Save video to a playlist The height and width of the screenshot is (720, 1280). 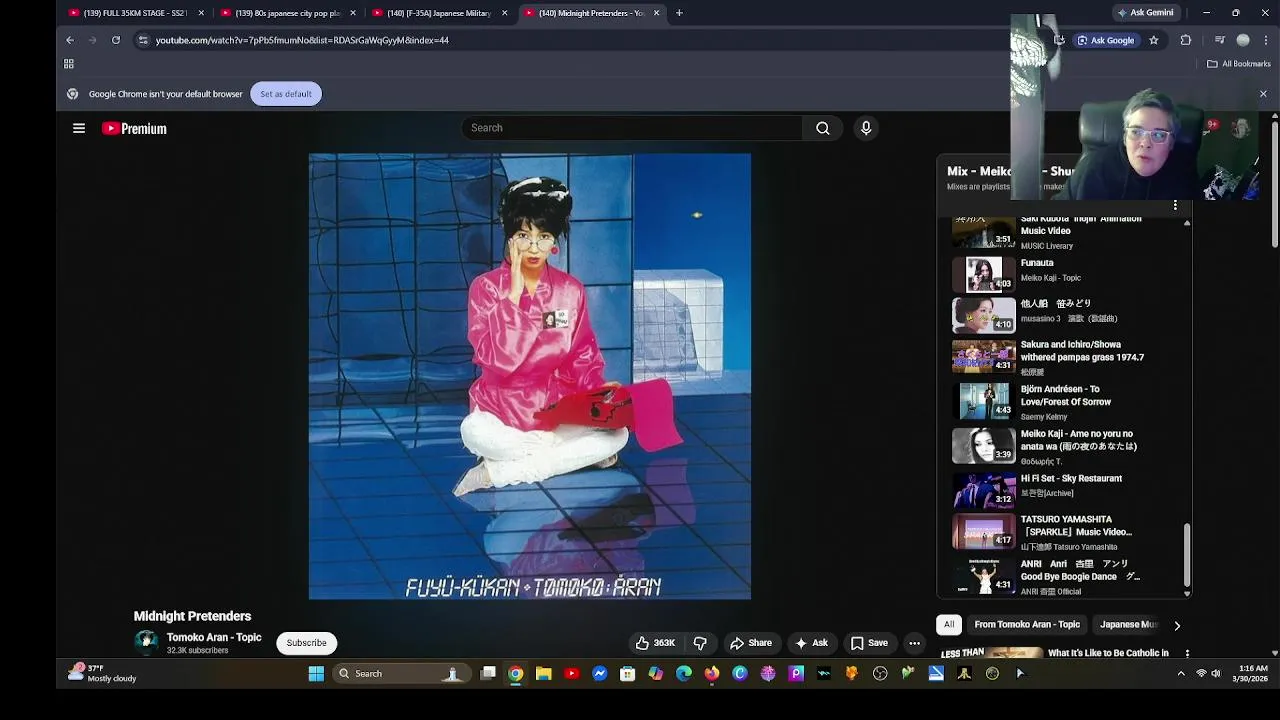[868, 643]
